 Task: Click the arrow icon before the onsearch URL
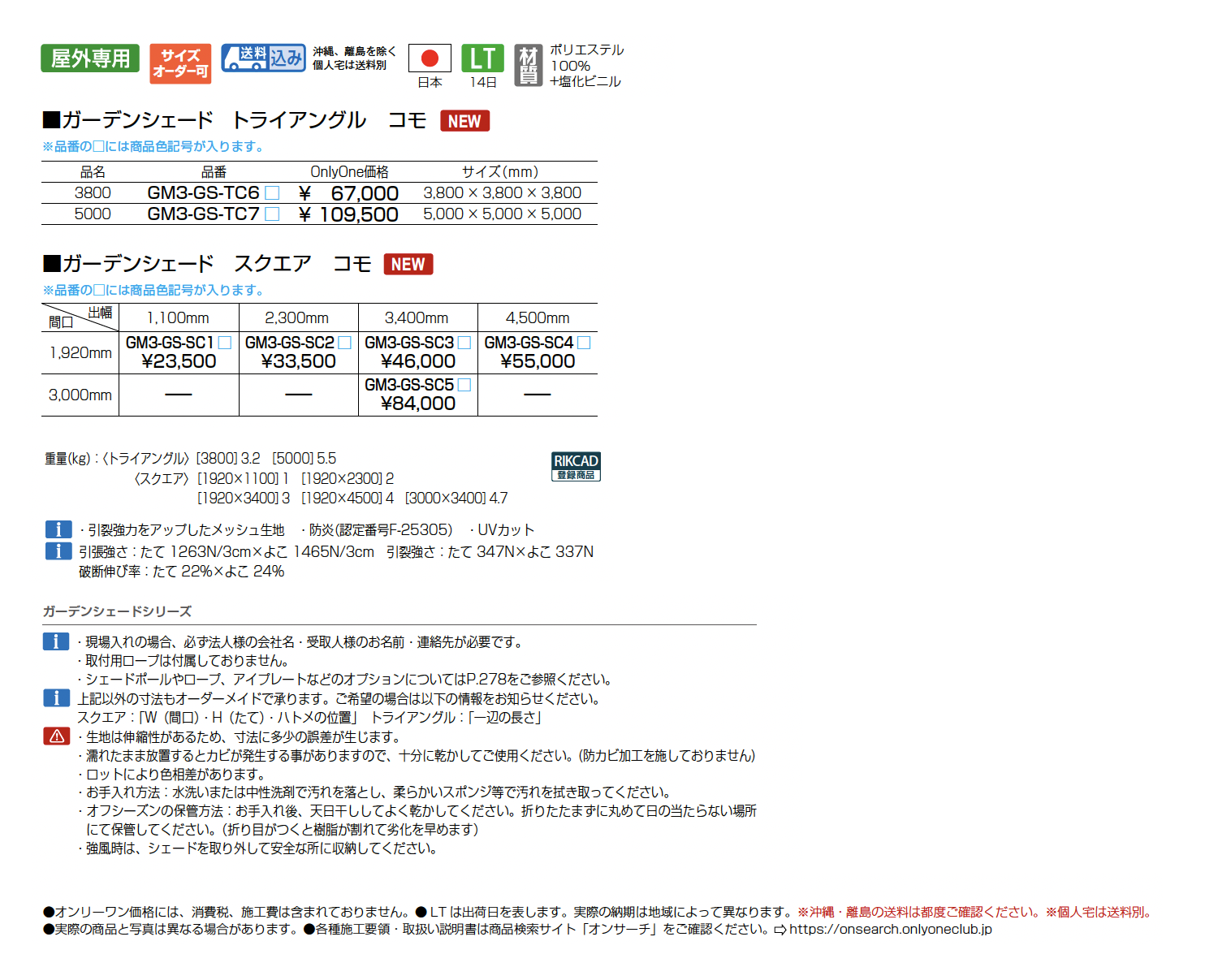tap(780, 930)
